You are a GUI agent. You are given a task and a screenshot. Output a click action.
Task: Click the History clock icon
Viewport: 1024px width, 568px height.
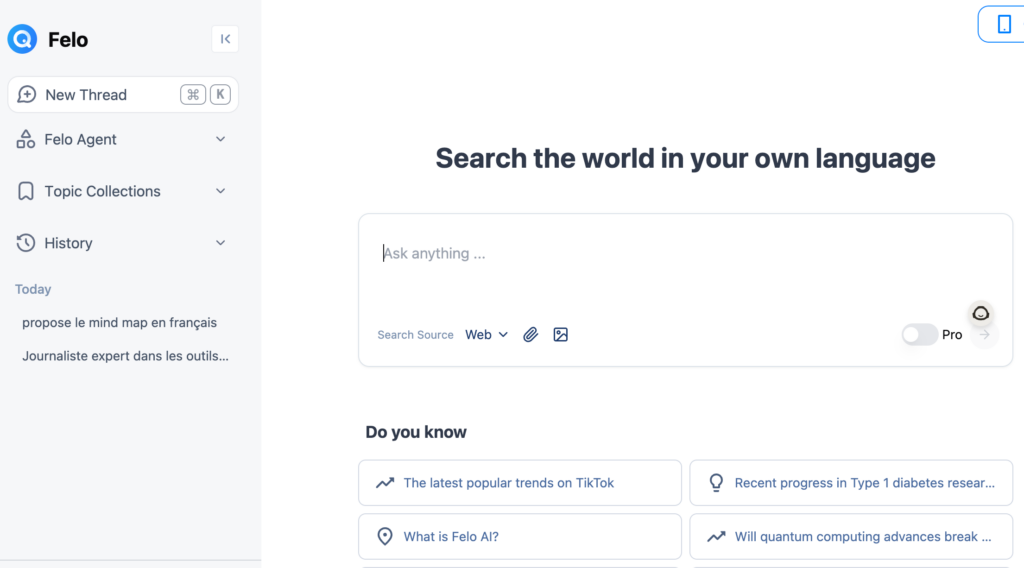(x=25, y=243)
